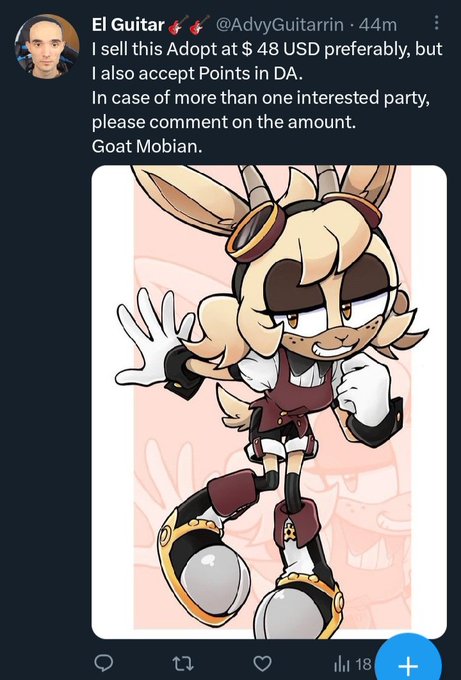Click the character's goggles in the artwork
The height and width of the screenshot is (680, 461).
[x=258, y=232]
